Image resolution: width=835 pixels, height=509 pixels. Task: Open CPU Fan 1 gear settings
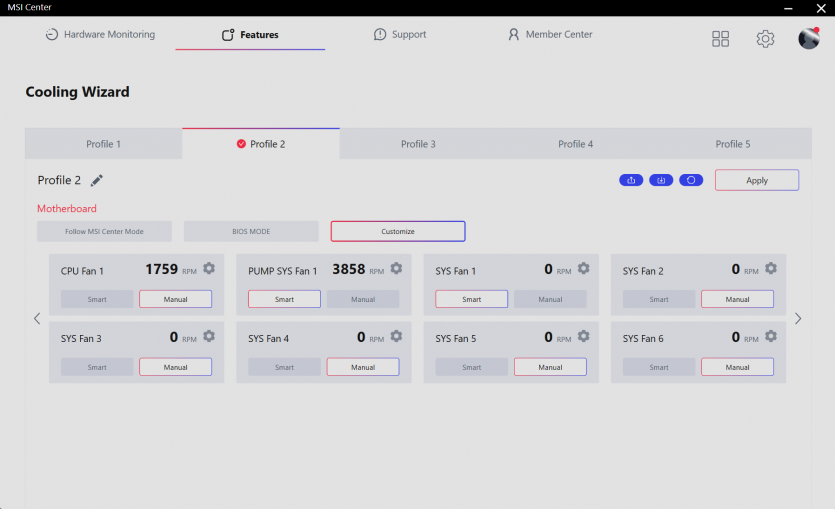[209, 269]
